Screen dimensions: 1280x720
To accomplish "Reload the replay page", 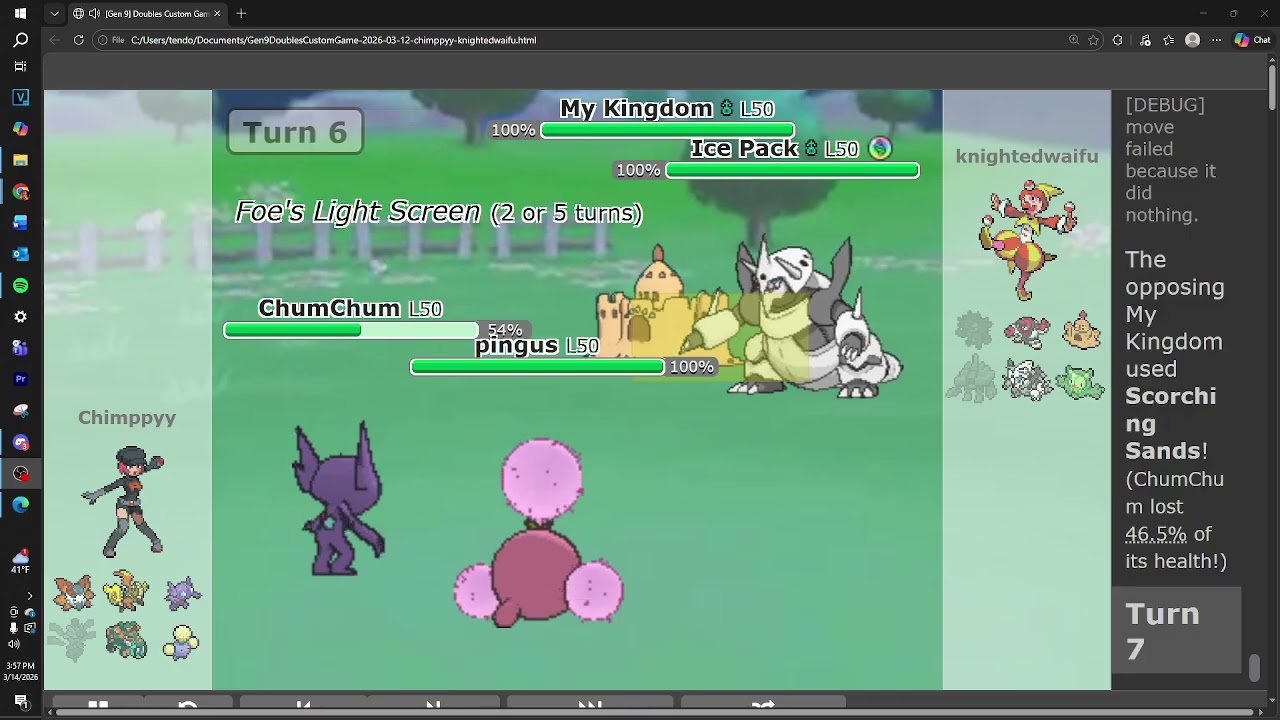I will click(x=78, y=40).
